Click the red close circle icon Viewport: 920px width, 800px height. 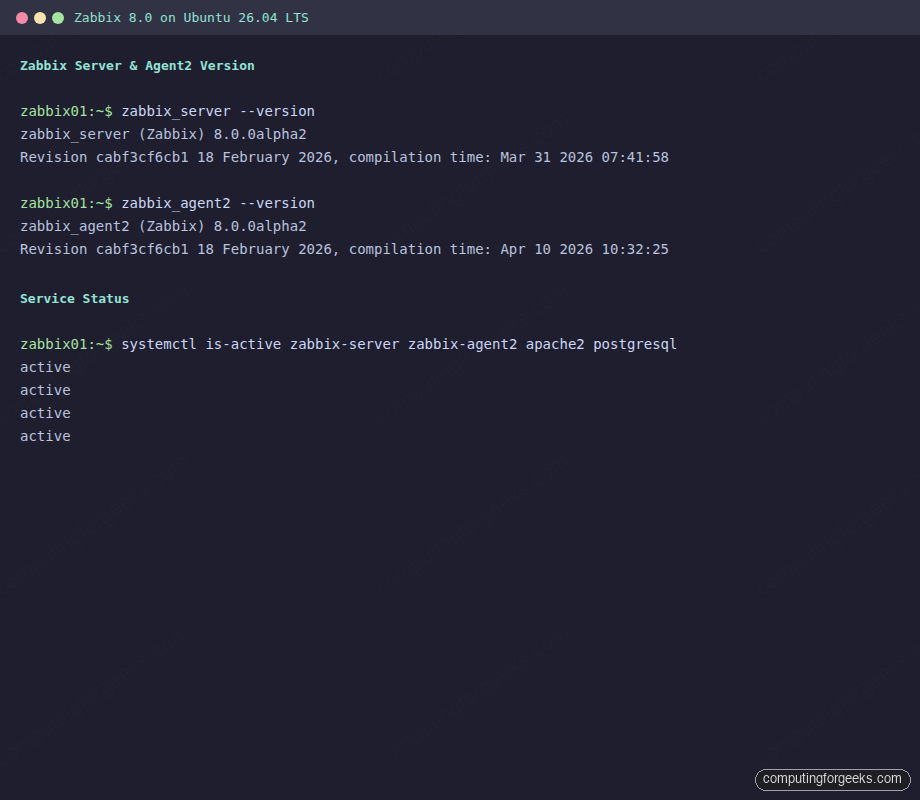pos(22,17)
